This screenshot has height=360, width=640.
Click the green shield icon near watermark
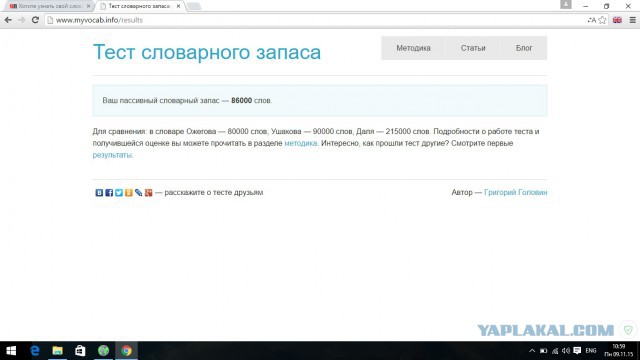tap(628, 330)
